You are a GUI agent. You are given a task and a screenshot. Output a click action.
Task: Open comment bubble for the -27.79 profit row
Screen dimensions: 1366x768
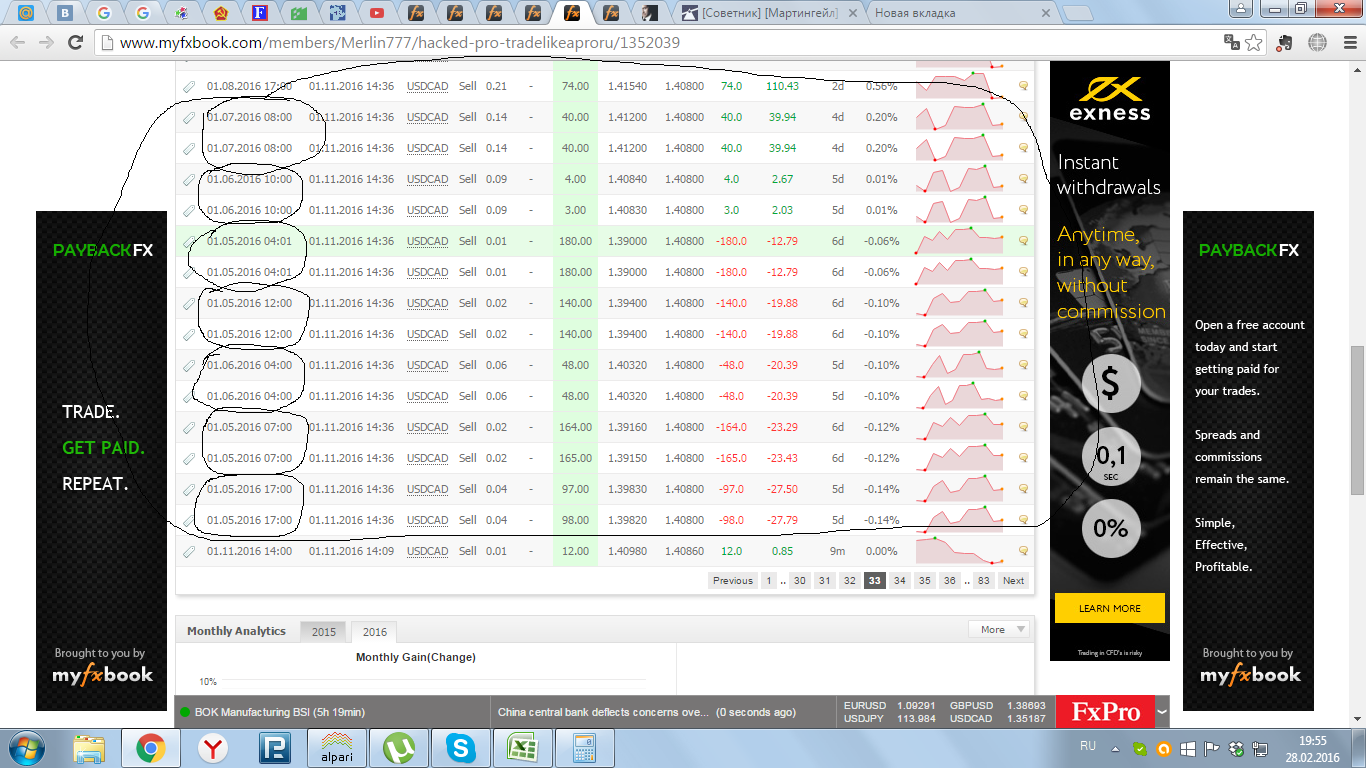[1023, 521]
